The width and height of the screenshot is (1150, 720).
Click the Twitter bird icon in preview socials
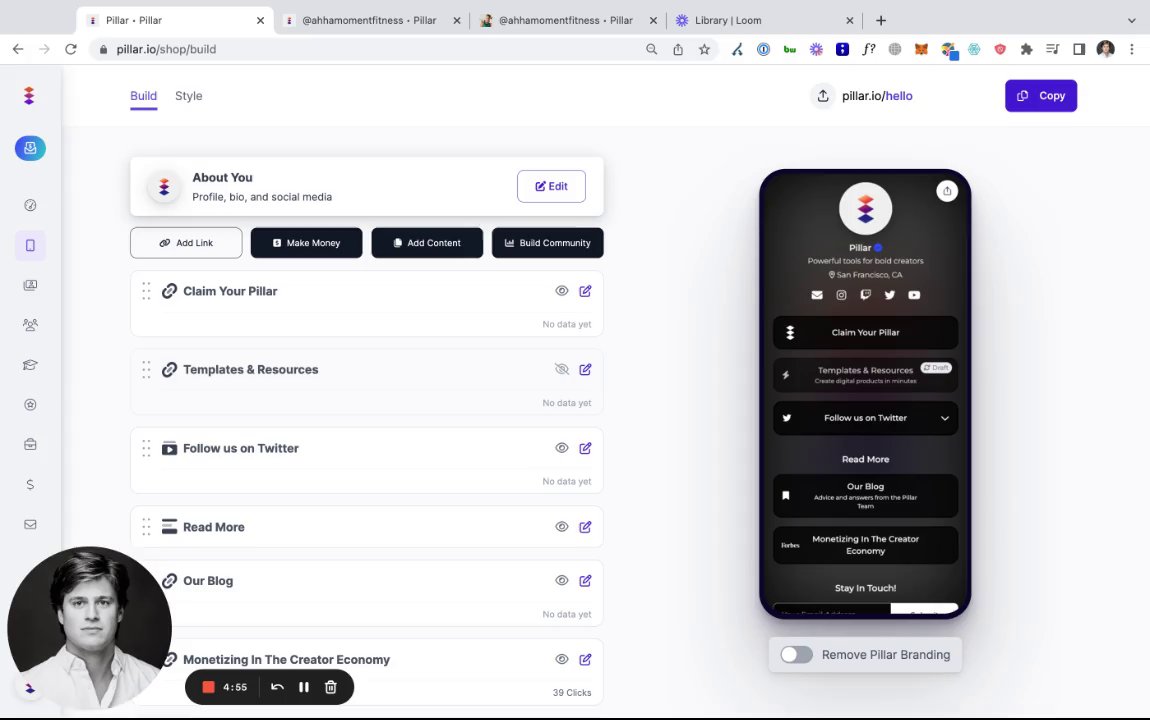click(890, 295)
